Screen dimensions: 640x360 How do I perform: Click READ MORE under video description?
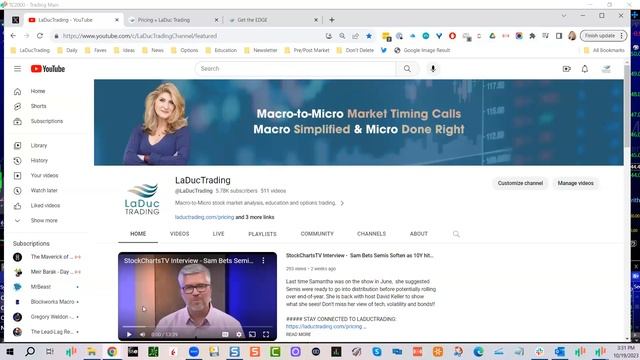298,334
